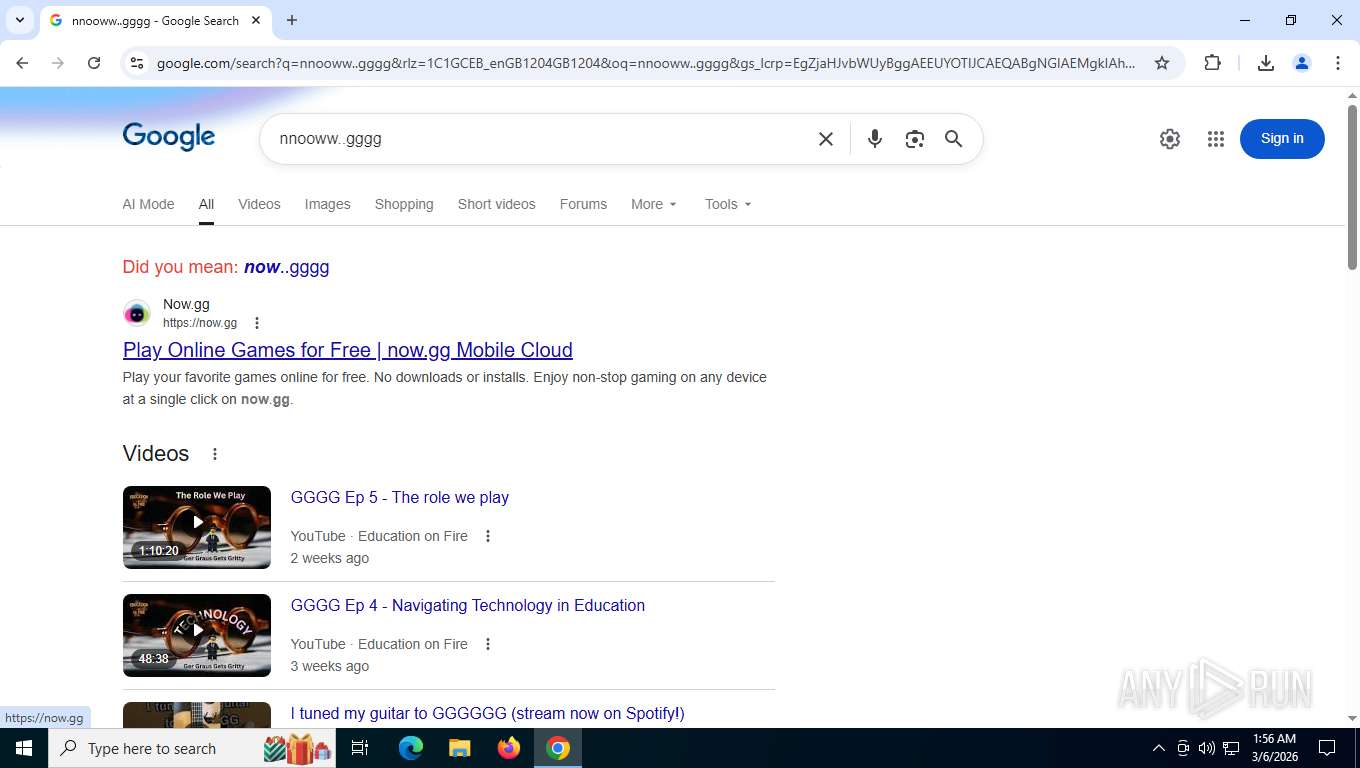The image size is (1360, 768).
Task: Play The Role We Play video thumbnail
Action: (197, 527)
